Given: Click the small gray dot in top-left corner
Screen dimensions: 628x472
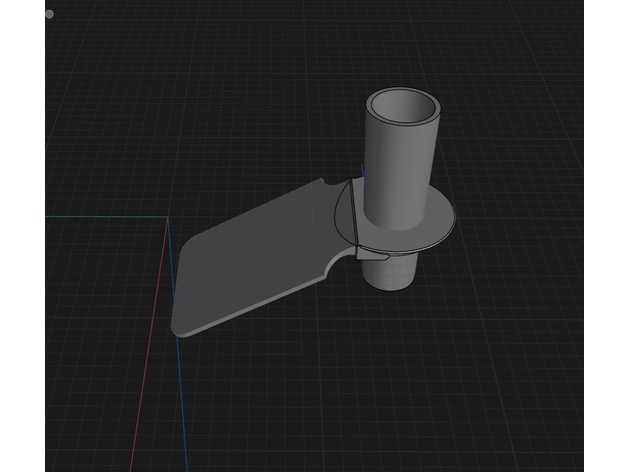Looking at the screenshot, I should coord(49,15).
